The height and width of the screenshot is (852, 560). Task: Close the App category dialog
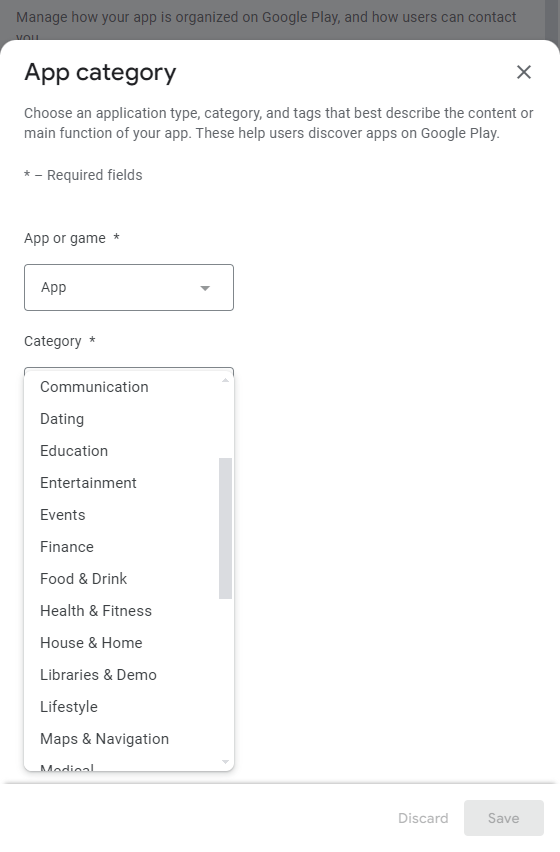click(x=524, y=72)
